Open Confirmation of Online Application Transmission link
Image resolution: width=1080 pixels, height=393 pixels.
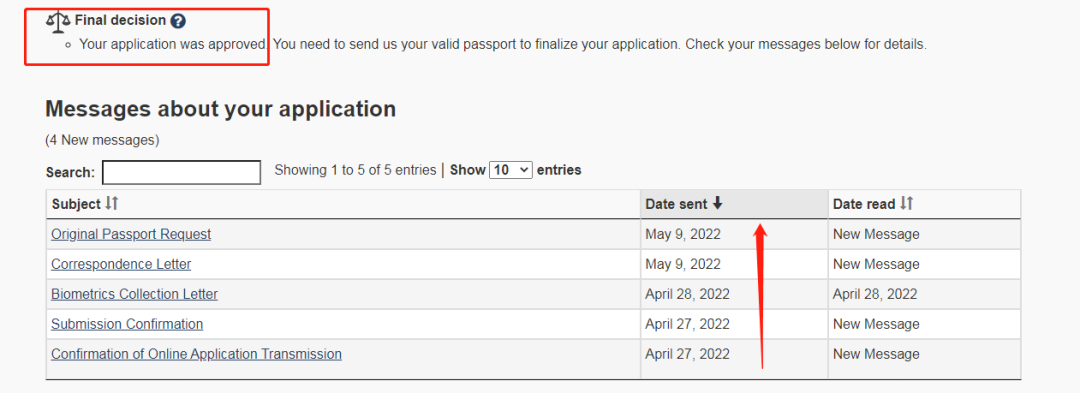(x=196, y=354)
